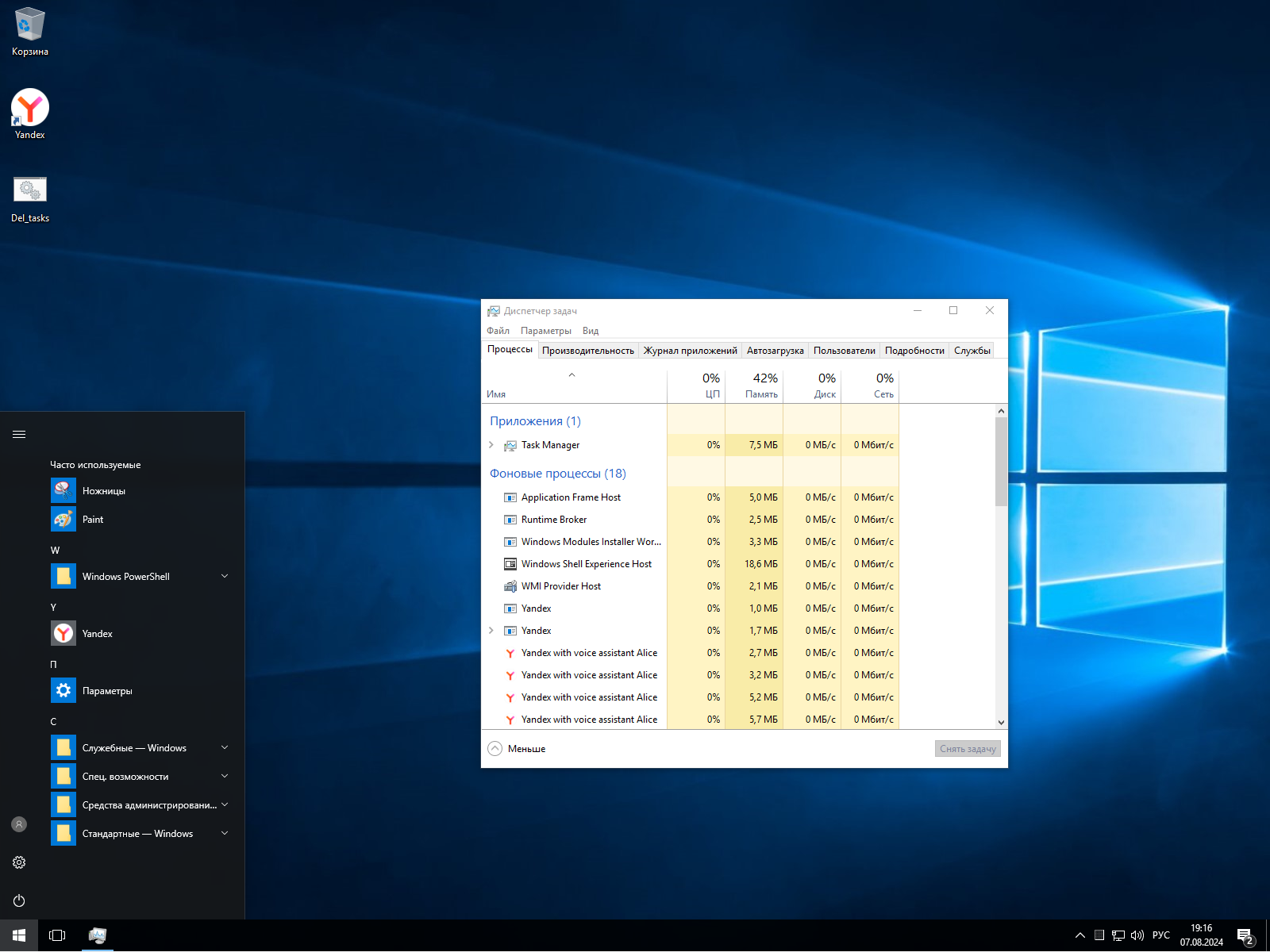
Task: Switch to the Журнал приложений tab
Action: (x=691, y=351)
